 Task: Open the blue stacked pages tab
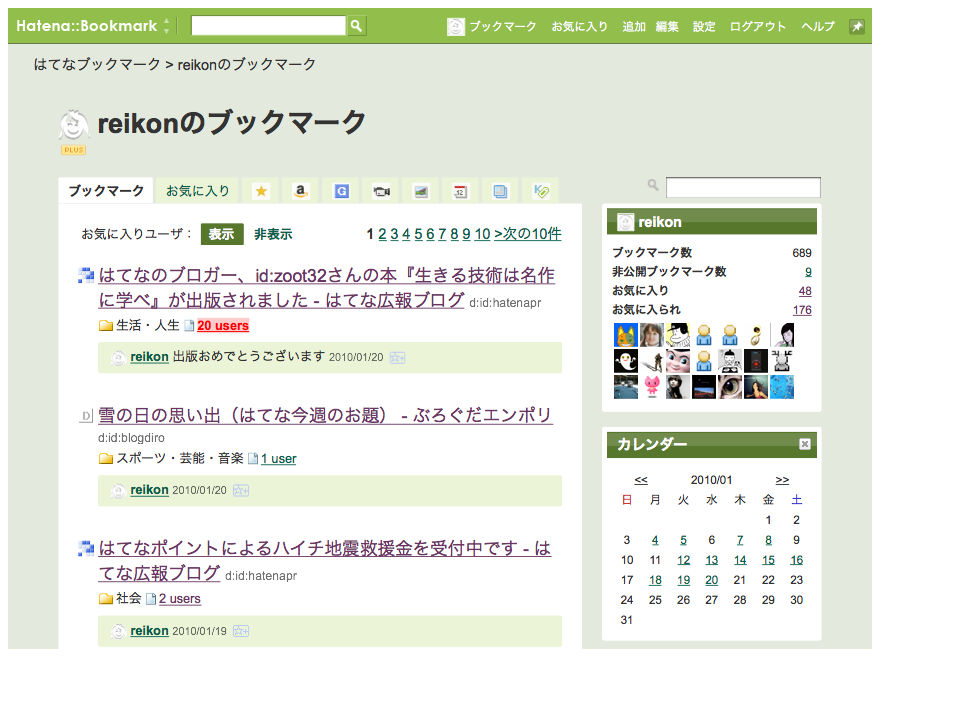click(x=500, y=191)
